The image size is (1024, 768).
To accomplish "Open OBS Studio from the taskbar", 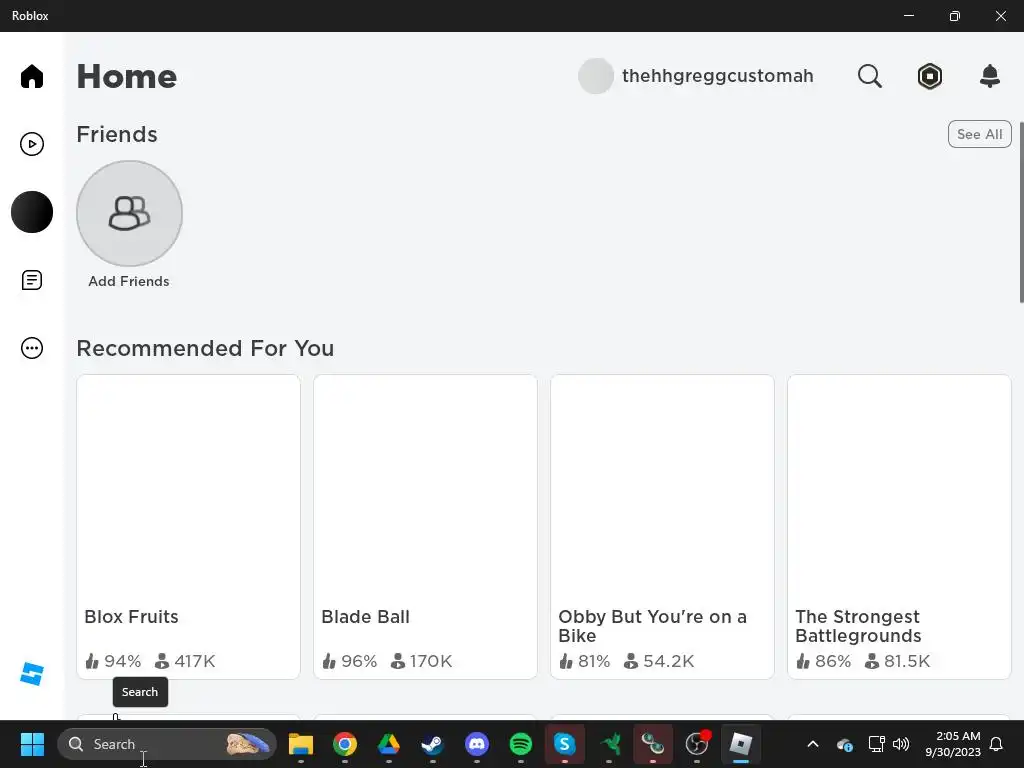I will (697, 744).
